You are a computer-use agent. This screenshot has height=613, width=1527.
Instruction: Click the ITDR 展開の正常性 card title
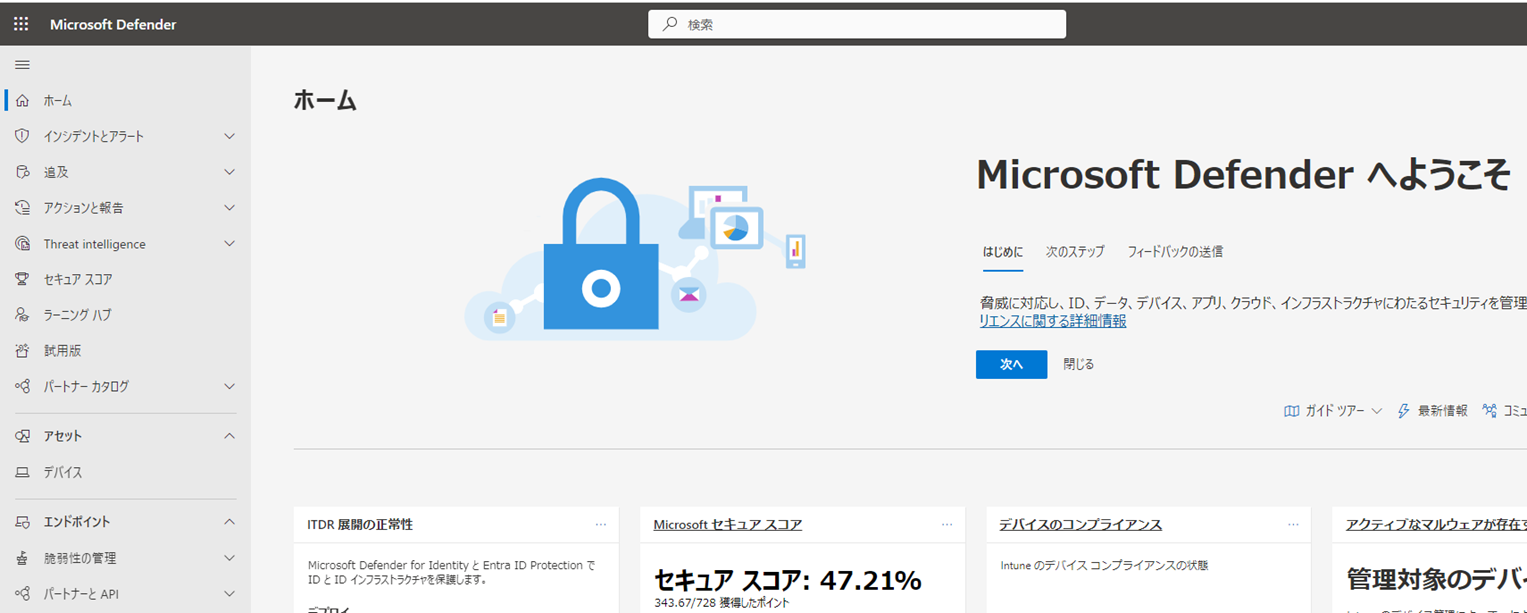click(360, 524)
